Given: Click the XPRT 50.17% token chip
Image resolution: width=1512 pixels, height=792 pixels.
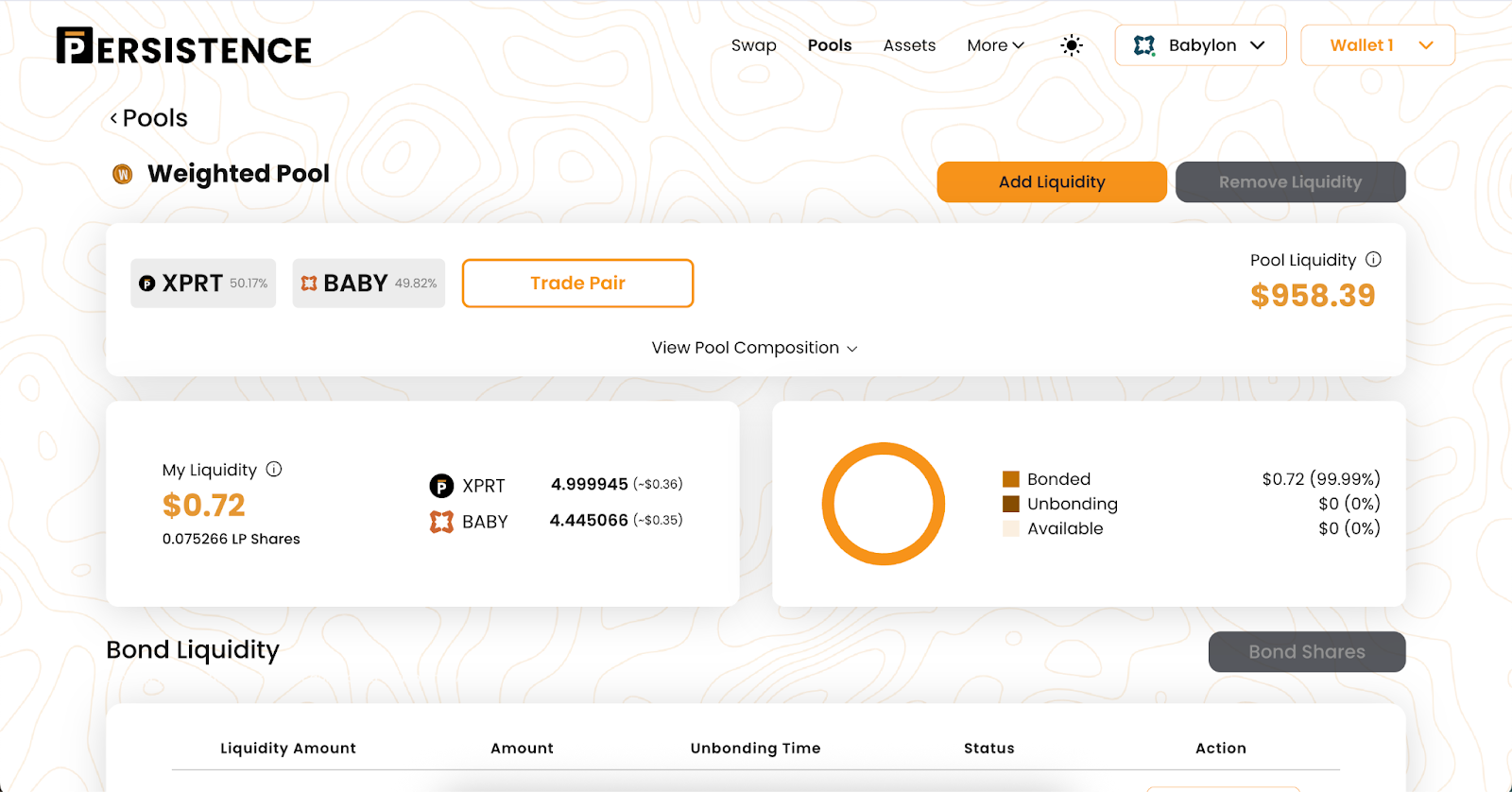Looking at the screenshot, I should pos(203,284).
